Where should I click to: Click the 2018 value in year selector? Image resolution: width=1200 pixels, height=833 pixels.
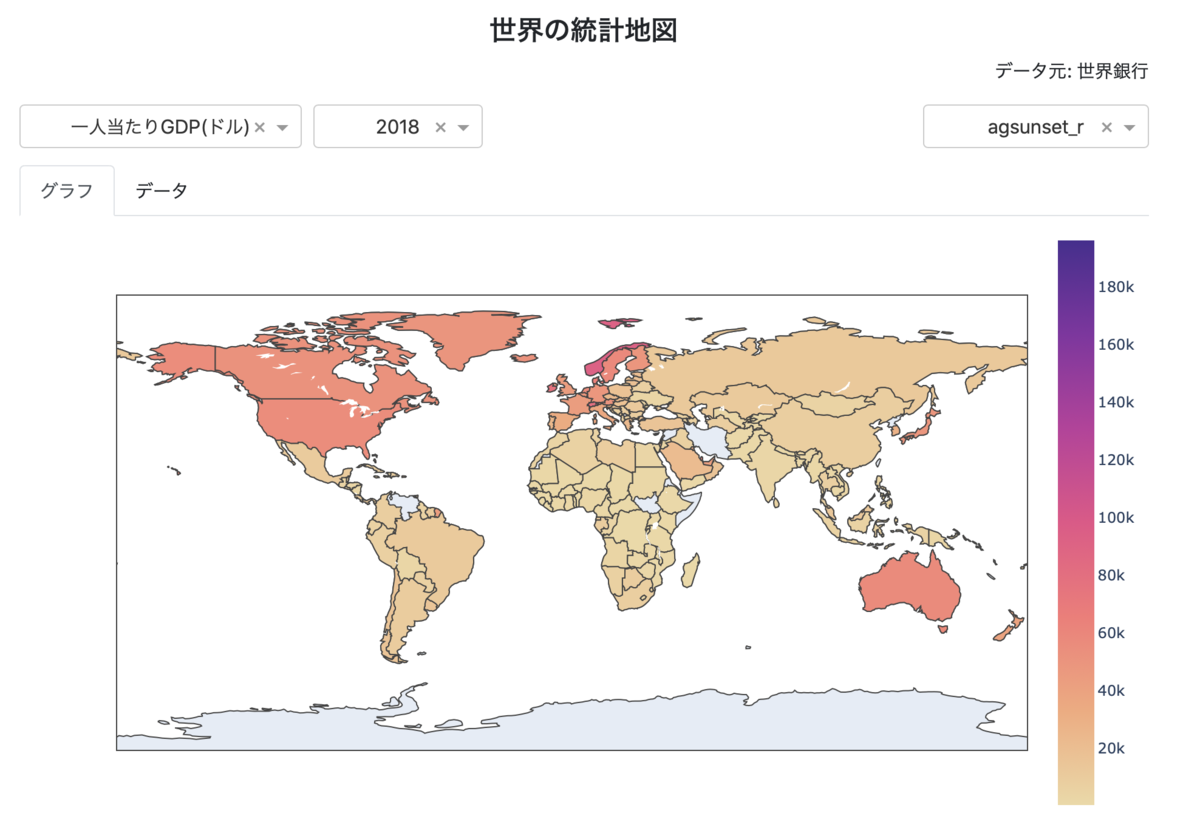click(397, 127)
